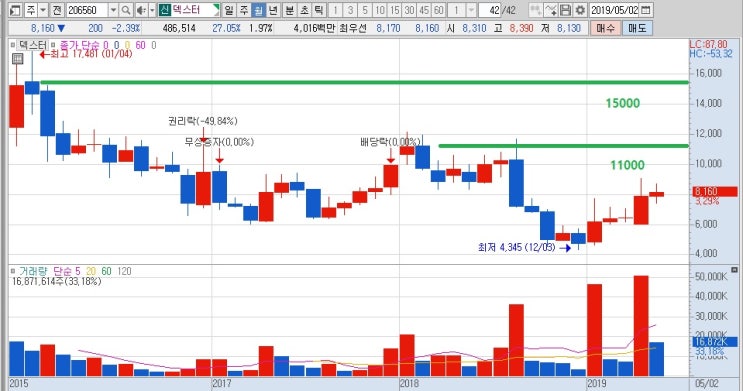Click the 덱스터 chart legend label

(x=32, y=45)
